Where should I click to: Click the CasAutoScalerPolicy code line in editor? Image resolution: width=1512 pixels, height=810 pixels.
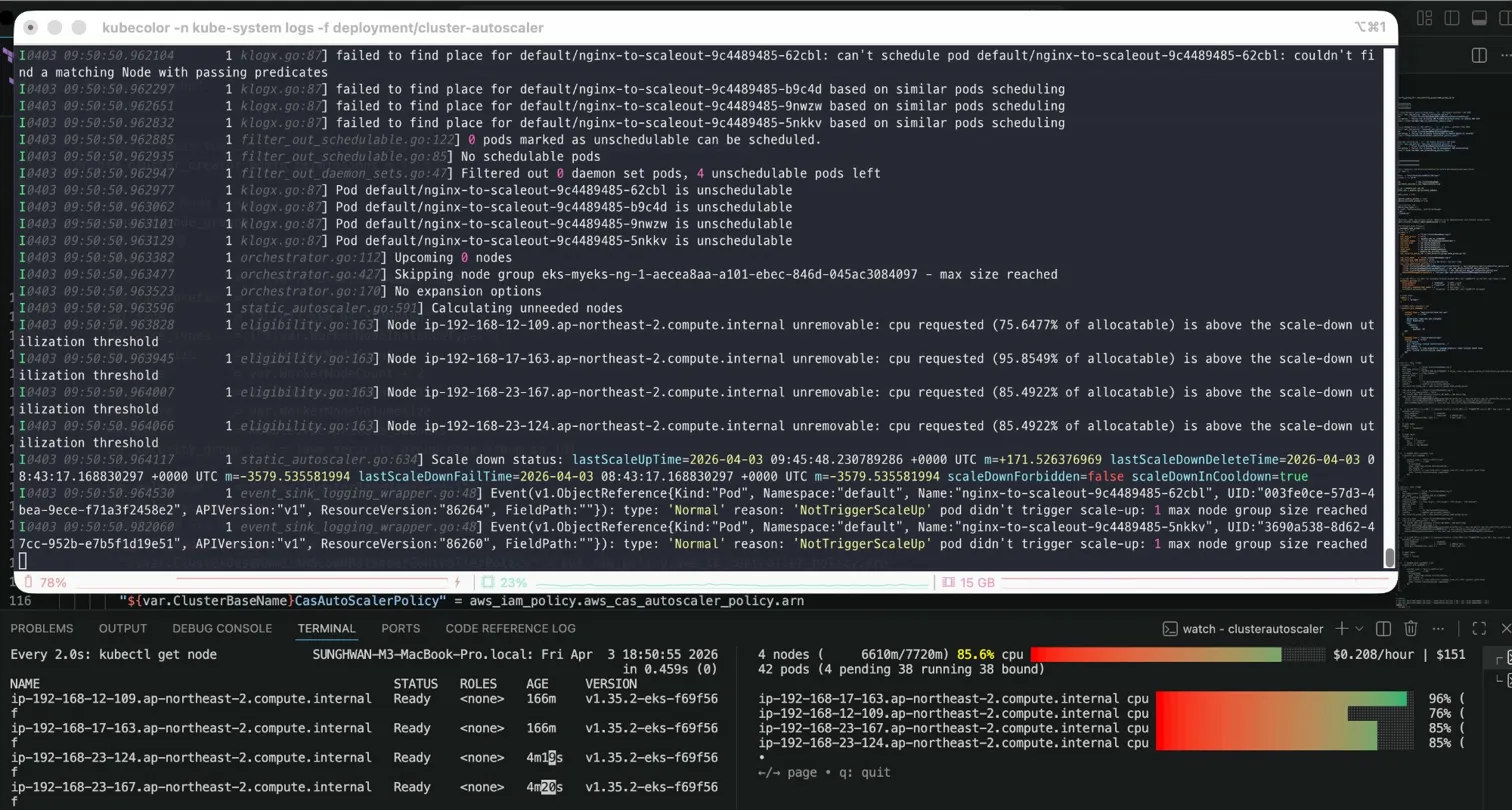pos(460,601)
